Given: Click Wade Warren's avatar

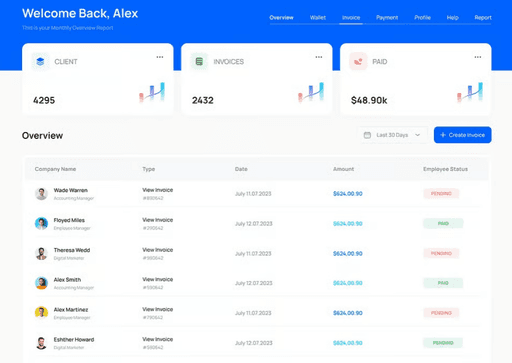Looking at the screenshot, I should pos(41,194).
